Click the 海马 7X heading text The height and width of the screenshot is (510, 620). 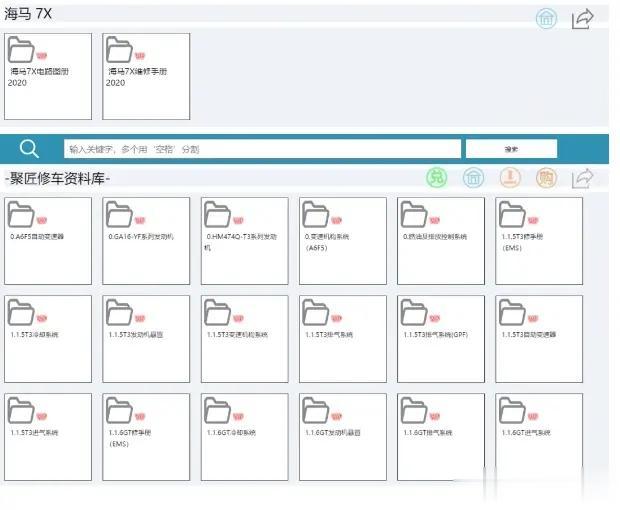pos(28,14)
